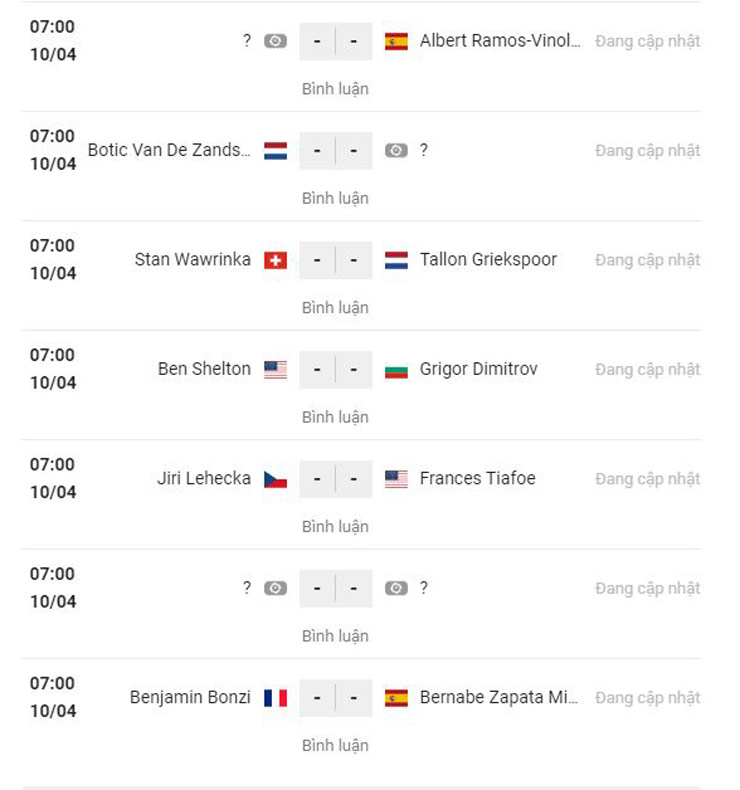
Task: Click Czech flag next to Jiri Lehecka
Action: click(x=276, y=479)
